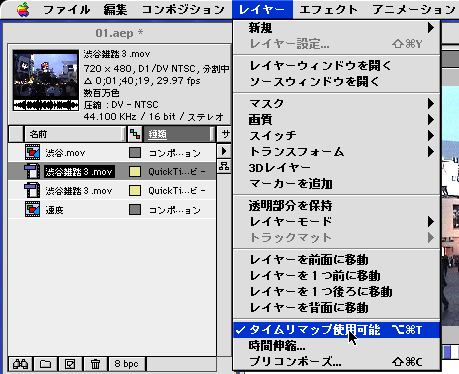The width and height of the screenshot is (459, 374).
Task: Expand the スイッチ submenu
Action: click(x=337, y=135)
